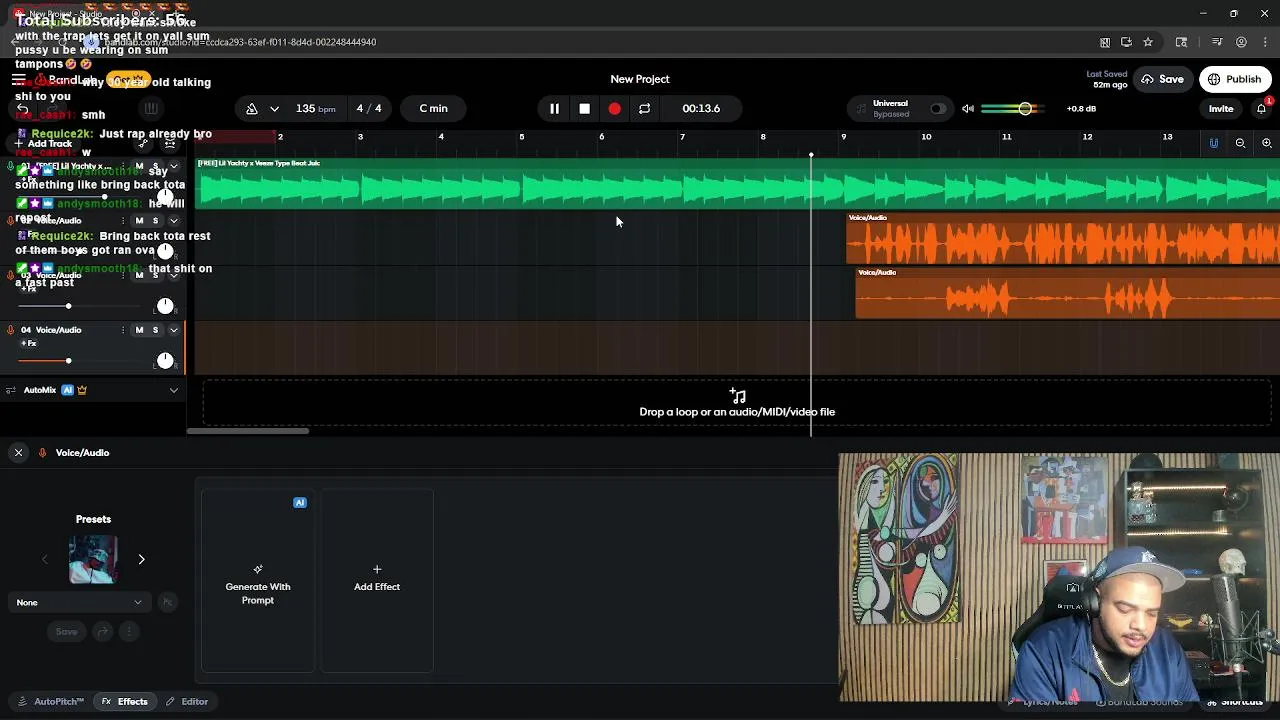
Task: Edit the 135 bpm tempo field
Action: (x=315, y=108)
